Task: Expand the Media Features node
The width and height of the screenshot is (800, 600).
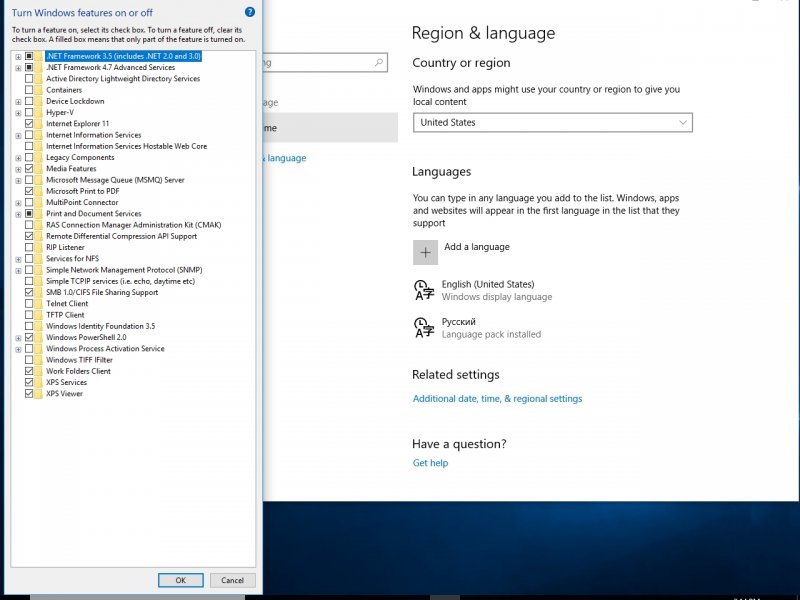Action: pos(18,169)
